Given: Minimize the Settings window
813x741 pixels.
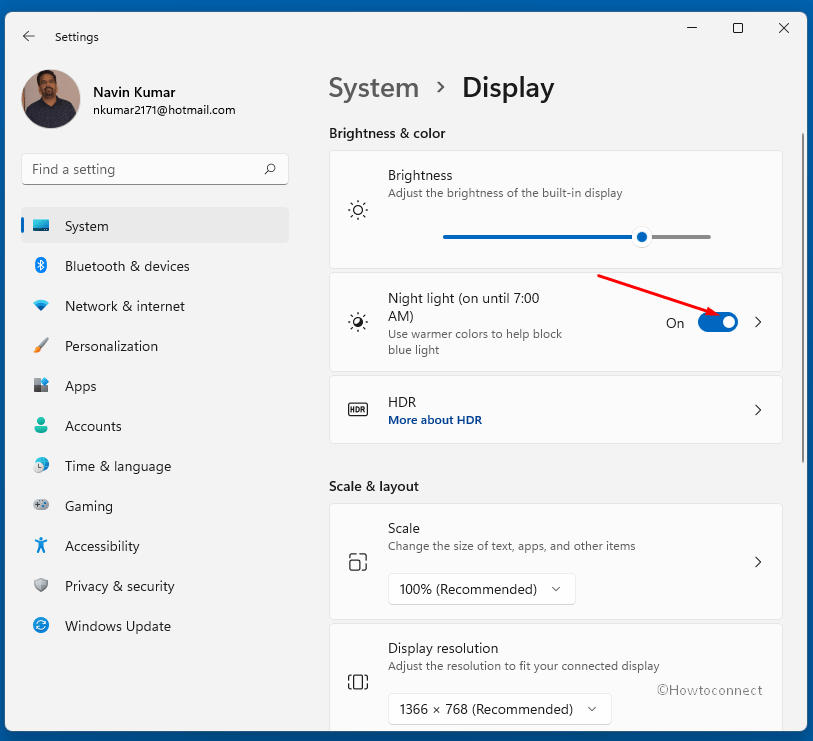Looking at the screenshot, I should click(692, 28).
